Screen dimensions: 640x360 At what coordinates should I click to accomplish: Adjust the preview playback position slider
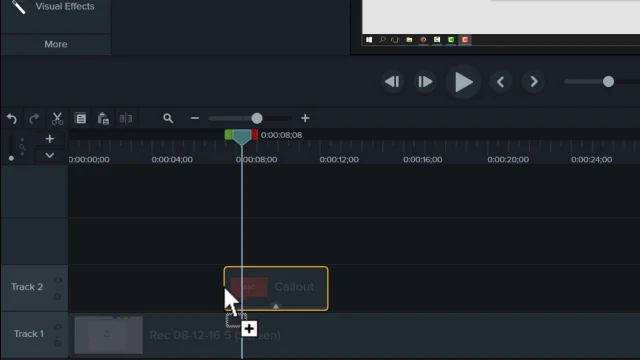[608, 82]
